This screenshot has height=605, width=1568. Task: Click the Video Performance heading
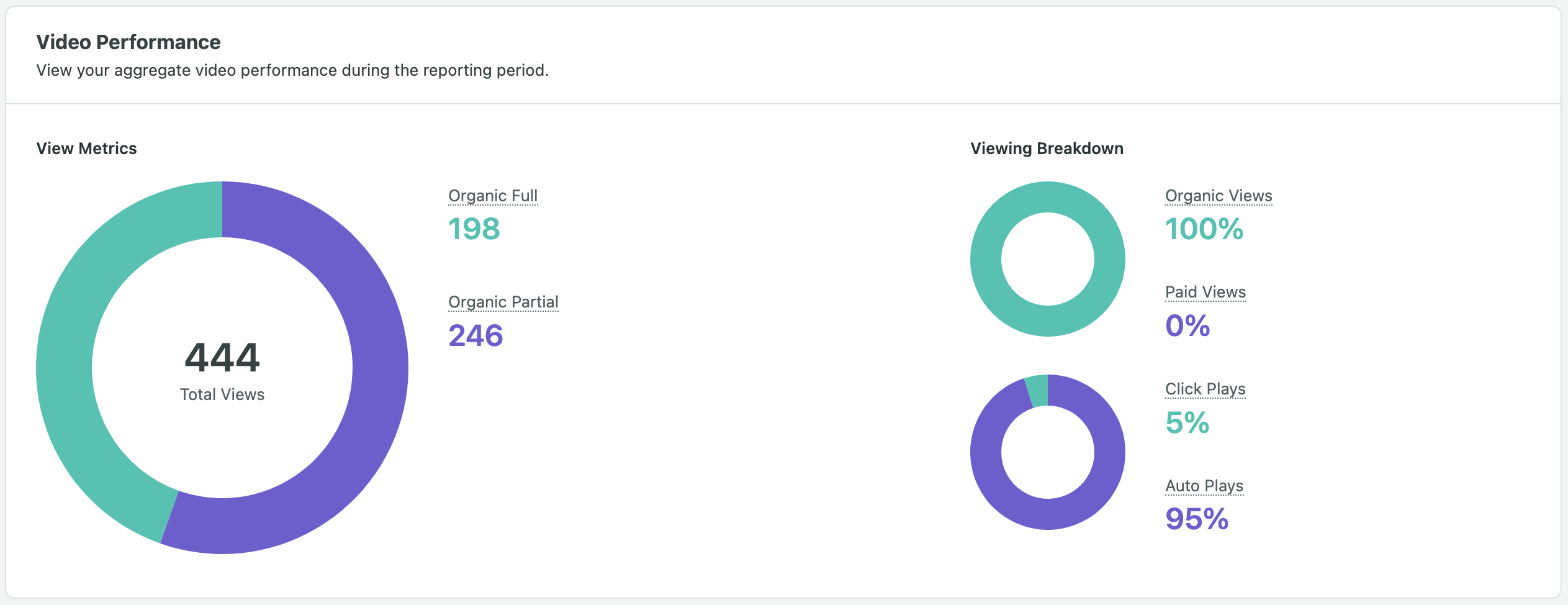[x=128, y=42]
